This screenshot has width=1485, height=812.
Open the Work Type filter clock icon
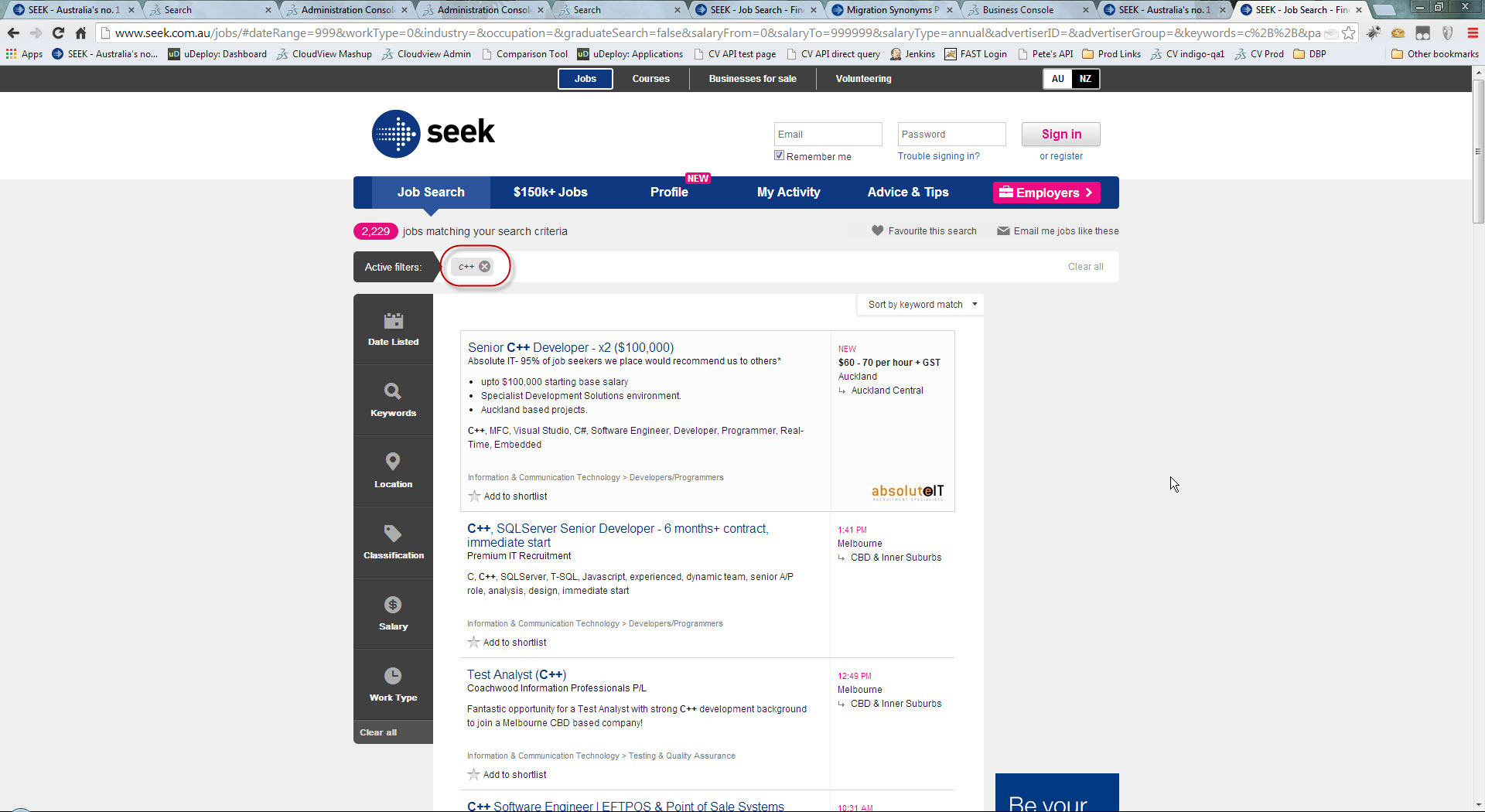click(393, 676)
